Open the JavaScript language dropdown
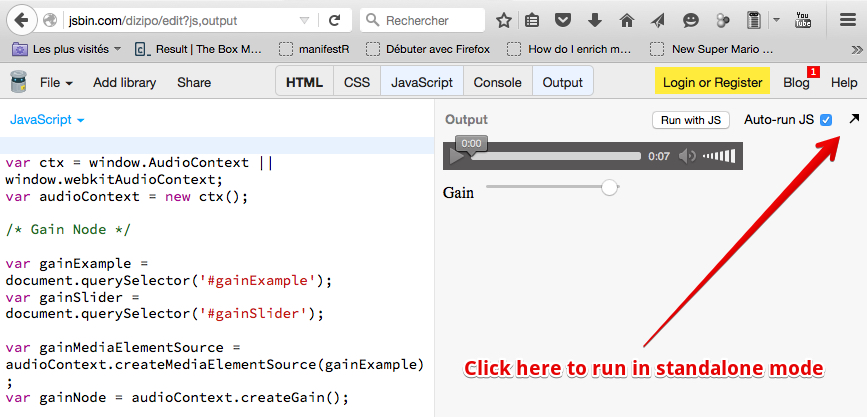This screenshot has width=867, height=417. click(x=47, y=119)
